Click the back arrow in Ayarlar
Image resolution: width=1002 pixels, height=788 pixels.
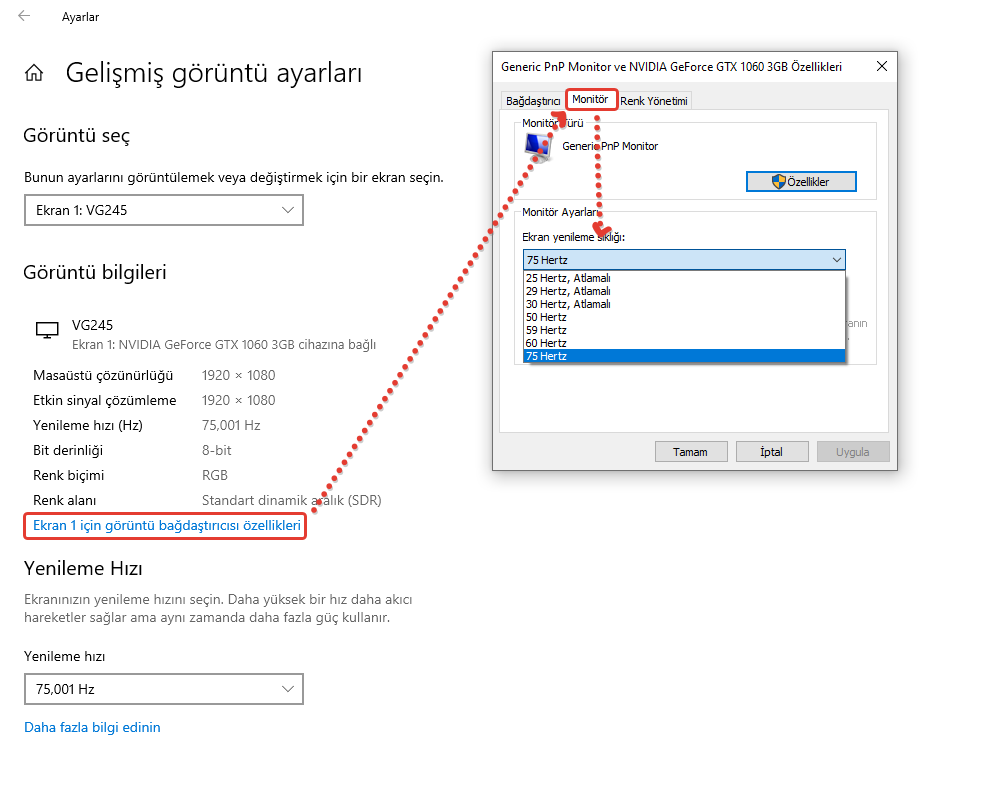coord(24,17)
